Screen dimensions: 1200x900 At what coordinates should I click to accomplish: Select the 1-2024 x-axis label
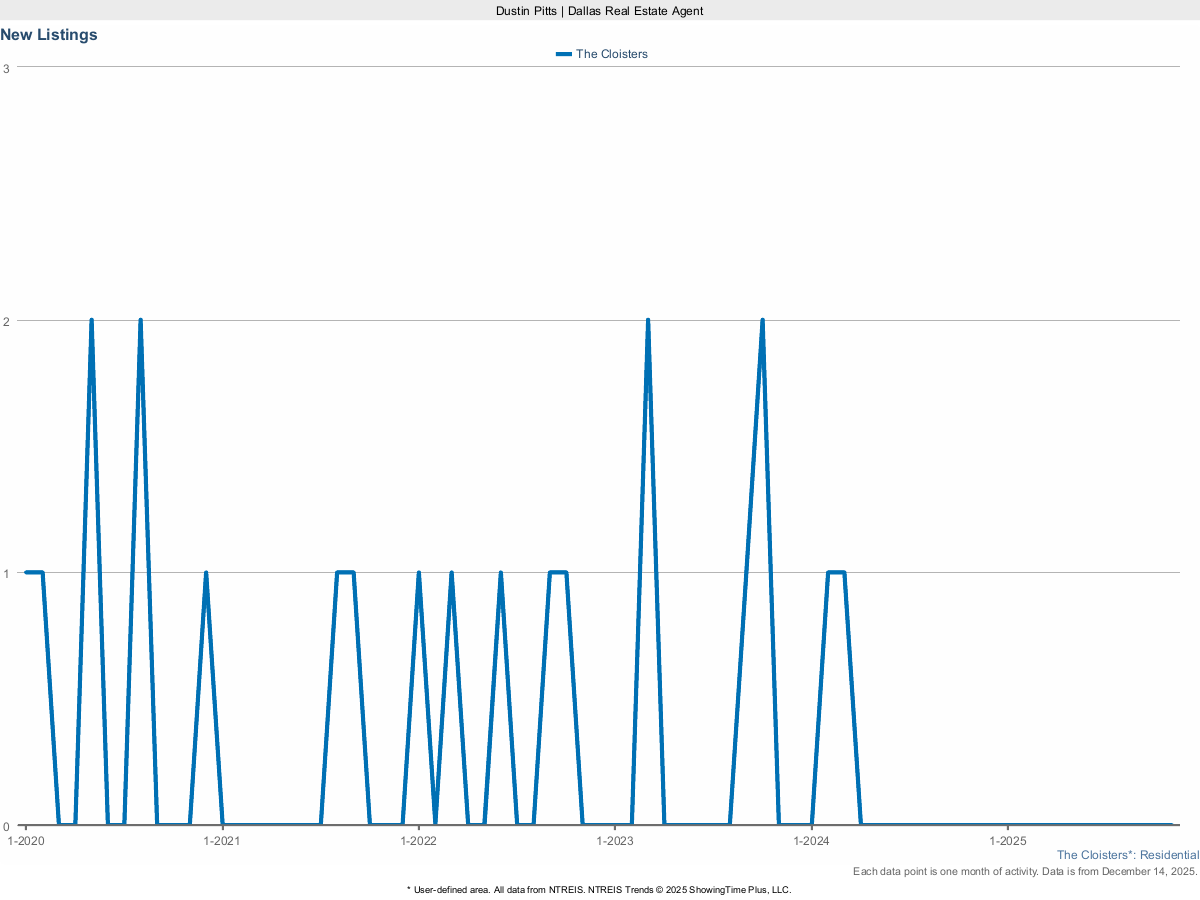[x=811, y=841]
